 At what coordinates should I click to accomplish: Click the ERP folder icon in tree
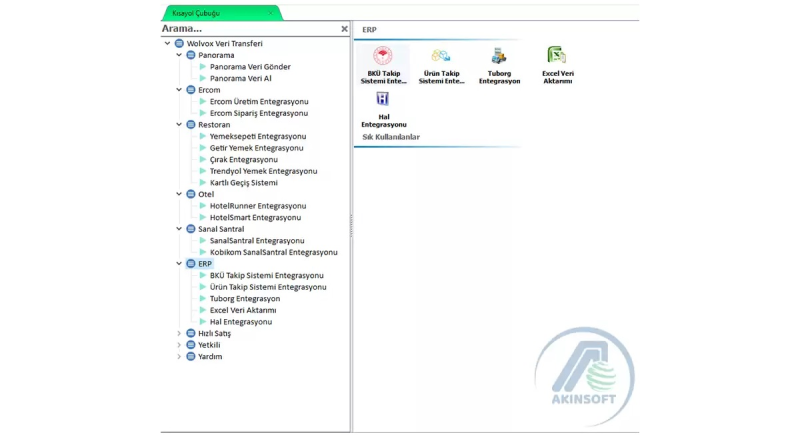click(x=191, y=264)
